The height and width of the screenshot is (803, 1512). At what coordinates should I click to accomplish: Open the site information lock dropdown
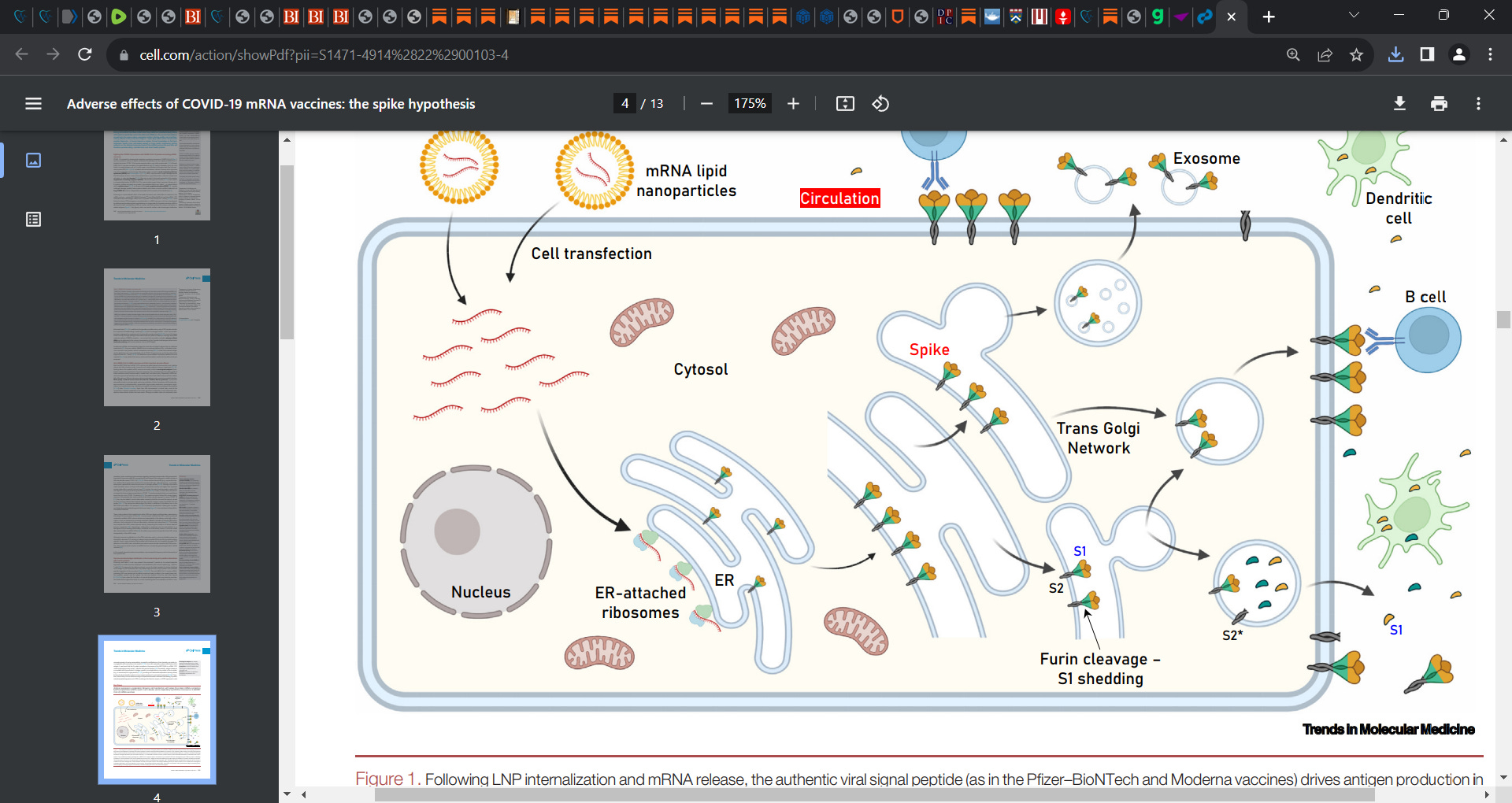[x=124, y=54]
